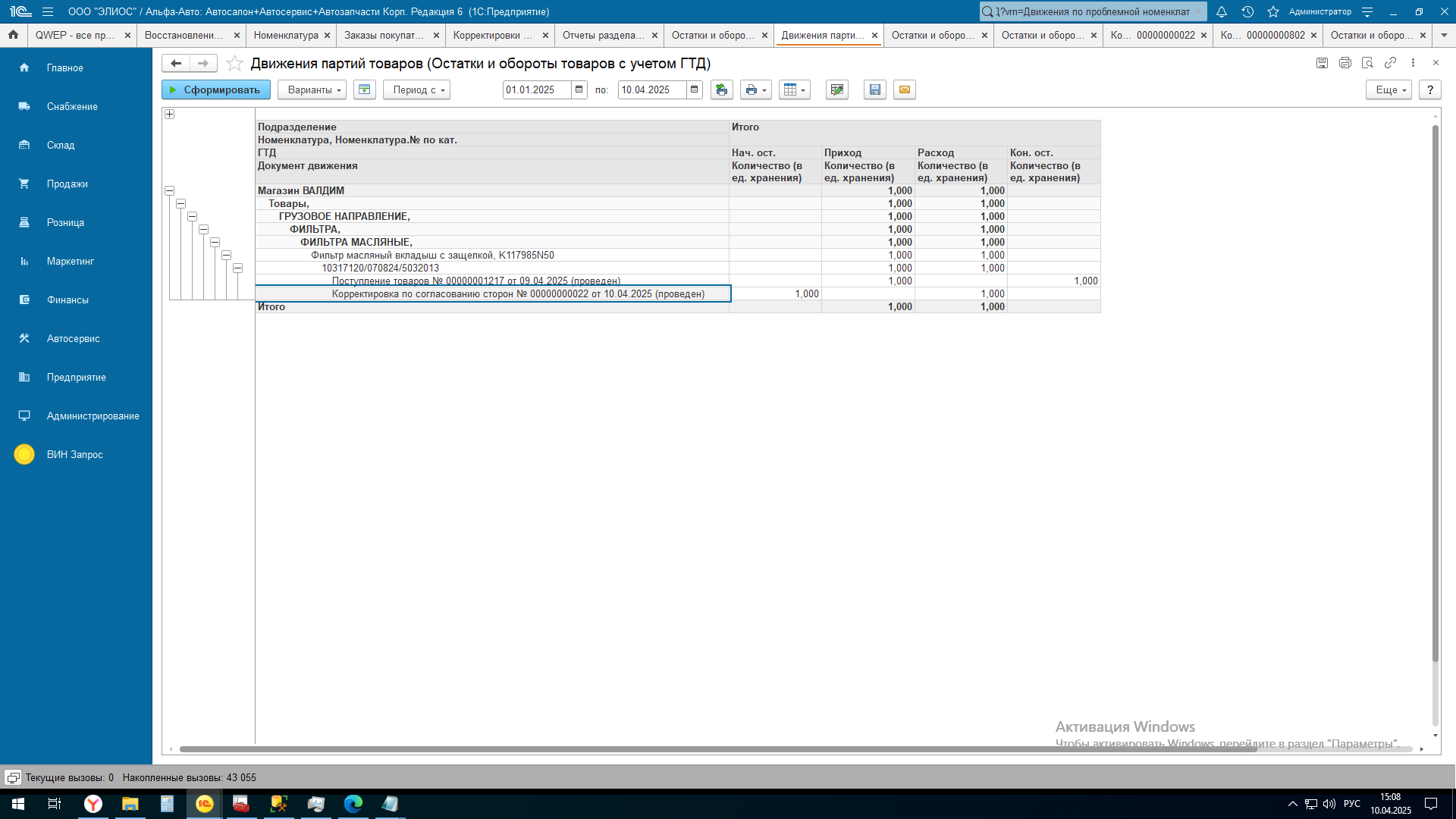
Task: Open the notifications bell icon
Action: tap(1222, 11)
